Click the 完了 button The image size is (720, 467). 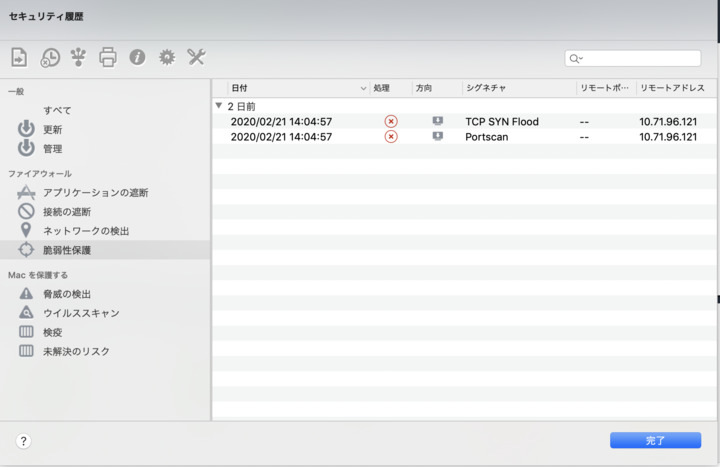click(655, 440)
